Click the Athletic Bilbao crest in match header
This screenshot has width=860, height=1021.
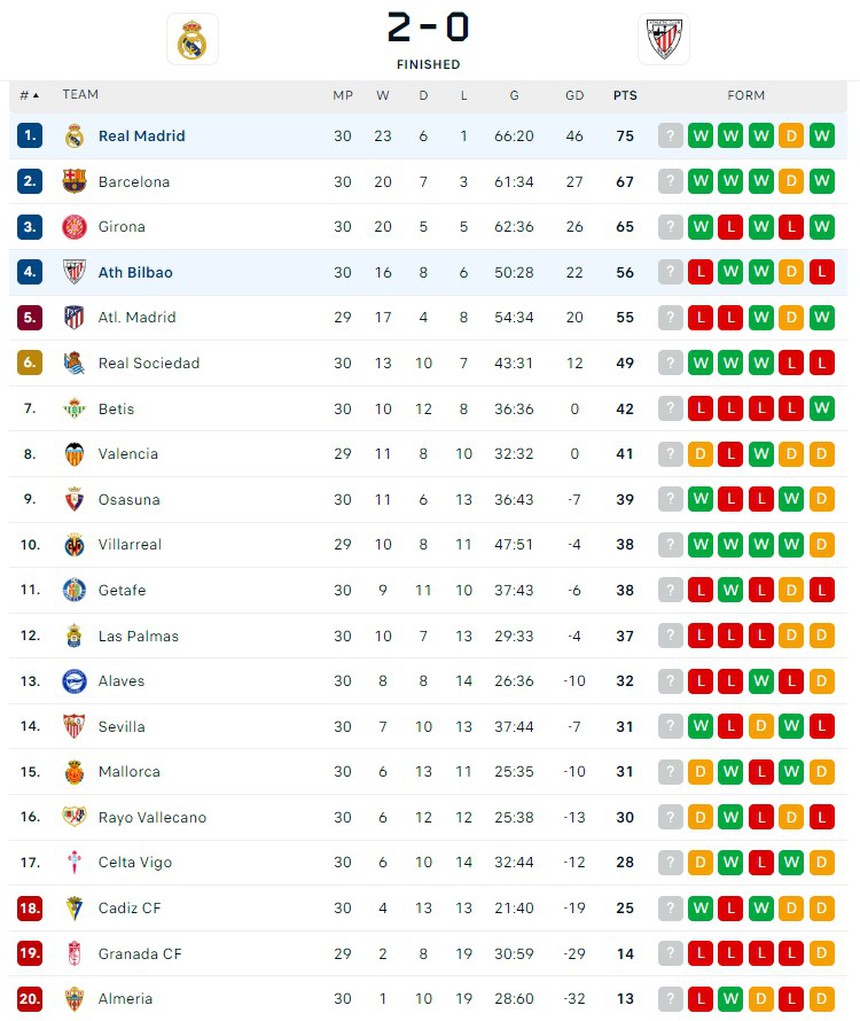pyautogui.click(x=663, y=40)
